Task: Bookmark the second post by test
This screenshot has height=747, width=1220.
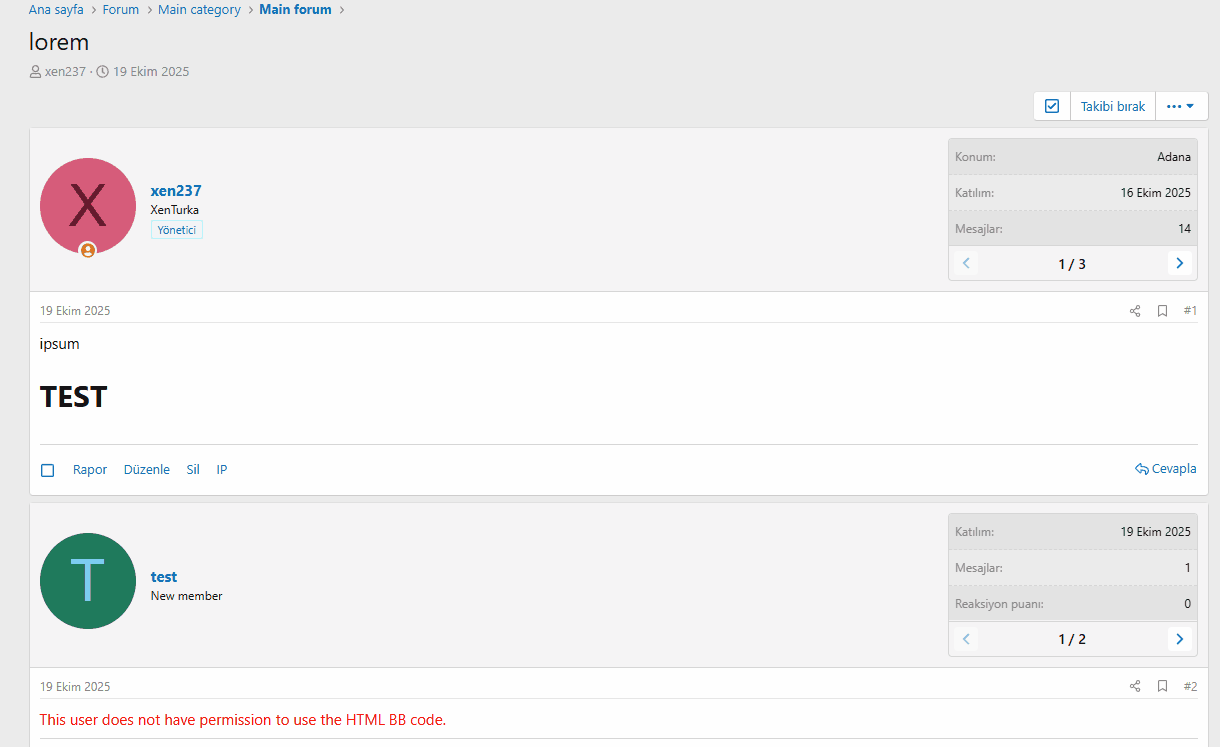Action: (x=1162, y=686)
